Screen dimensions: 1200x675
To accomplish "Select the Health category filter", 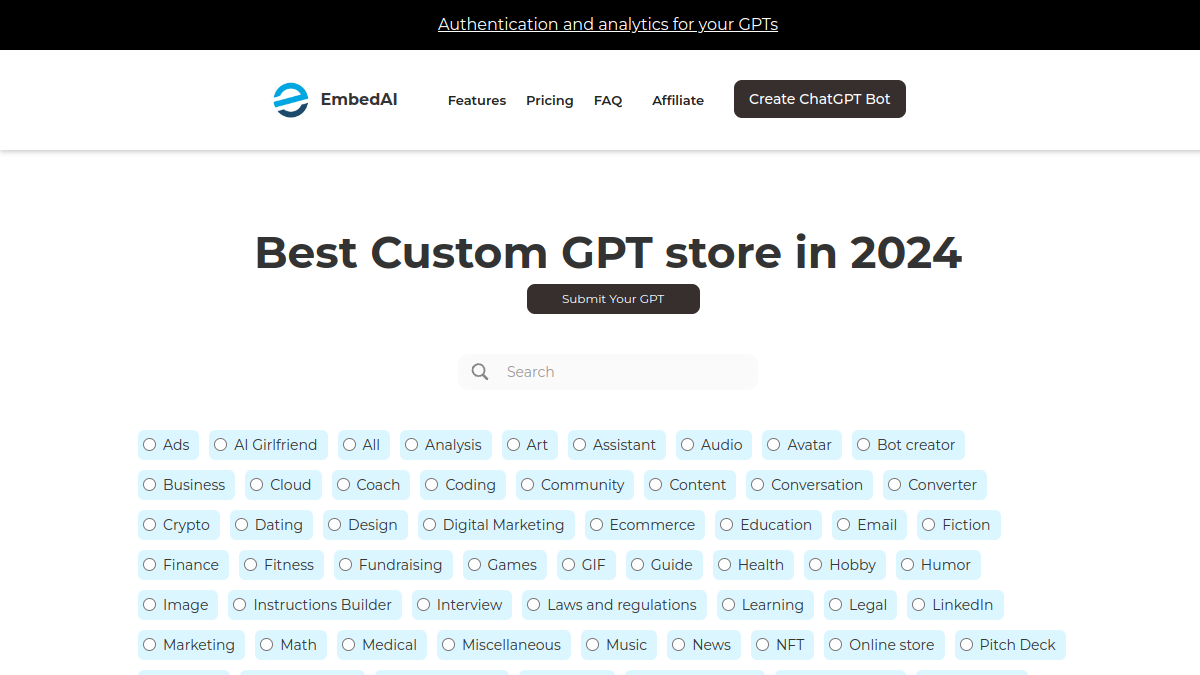I will (x=754, y=565).
